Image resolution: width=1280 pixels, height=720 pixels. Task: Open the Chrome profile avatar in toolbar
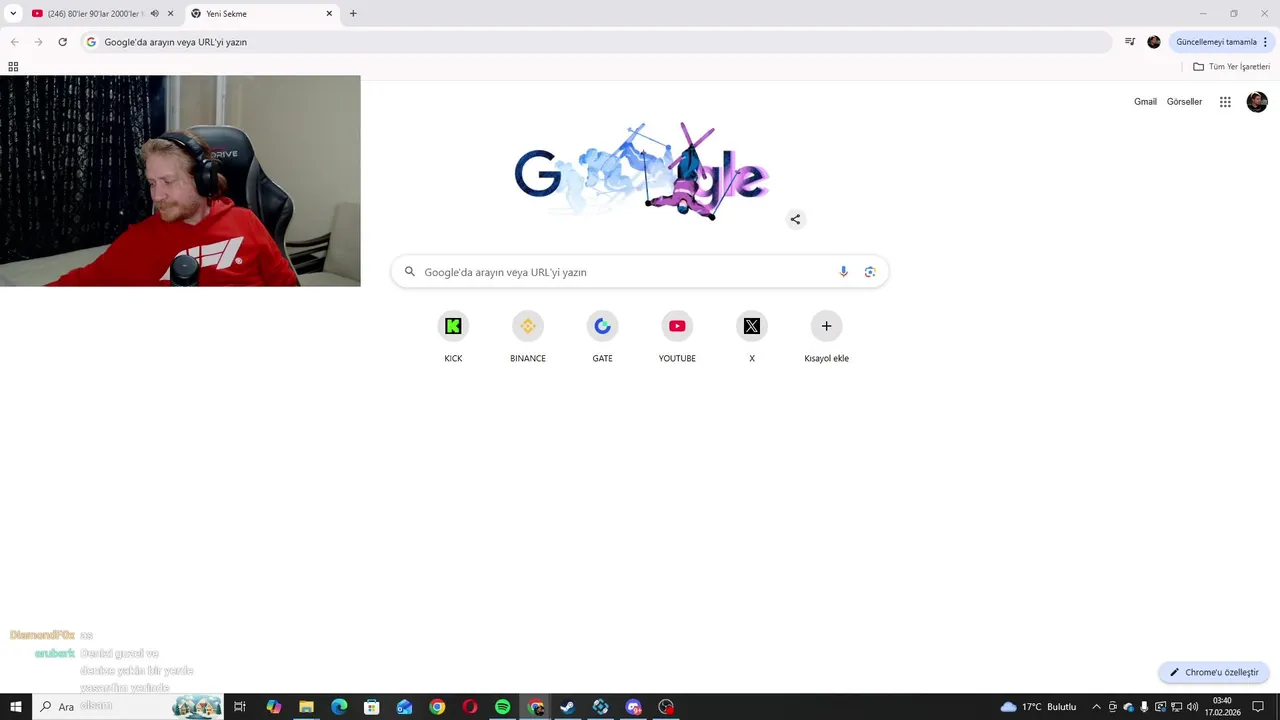pyautogui.click(x=1153, y=42)
